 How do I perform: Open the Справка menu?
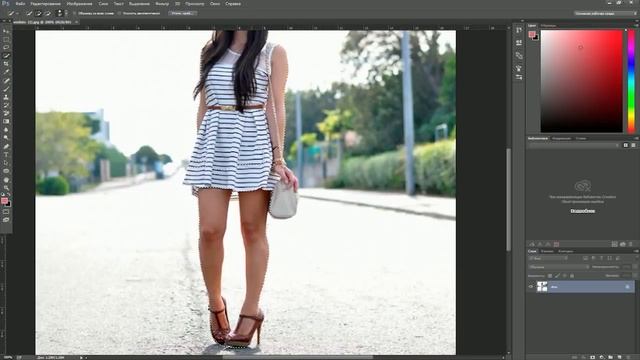tap(233, 4)
